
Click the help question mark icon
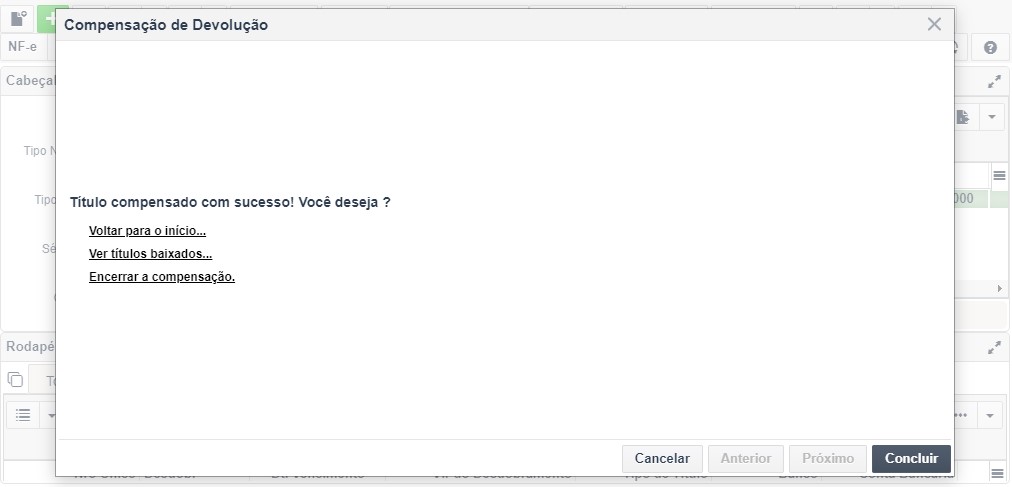point(990,47)
